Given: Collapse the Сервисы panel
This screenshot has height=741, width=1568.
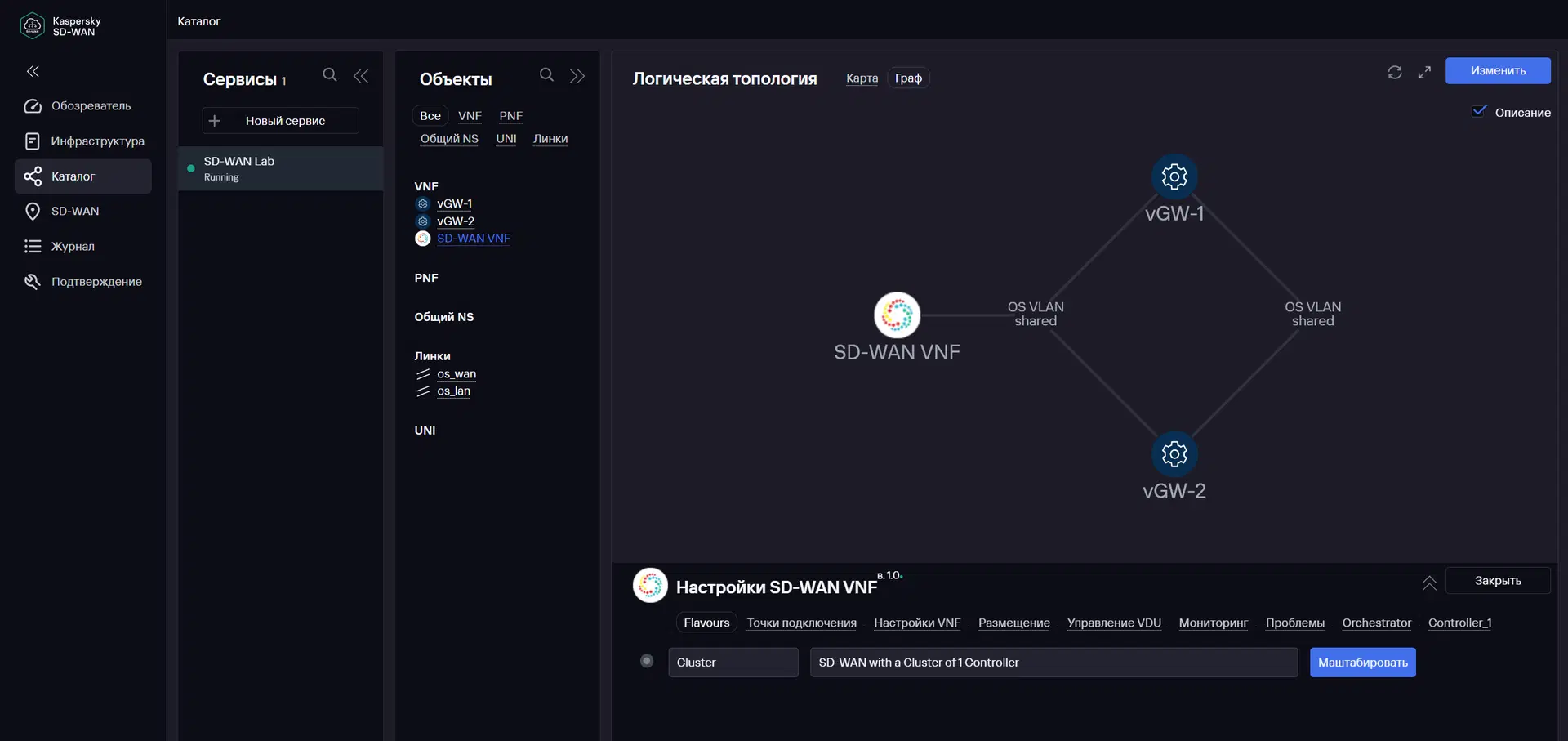Looking at the screenshot, I should (x=361, y=76).
